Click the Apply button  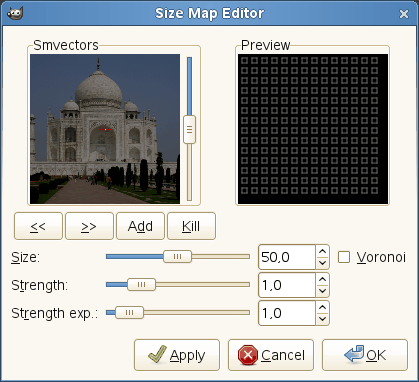click(x=177, y=355)
